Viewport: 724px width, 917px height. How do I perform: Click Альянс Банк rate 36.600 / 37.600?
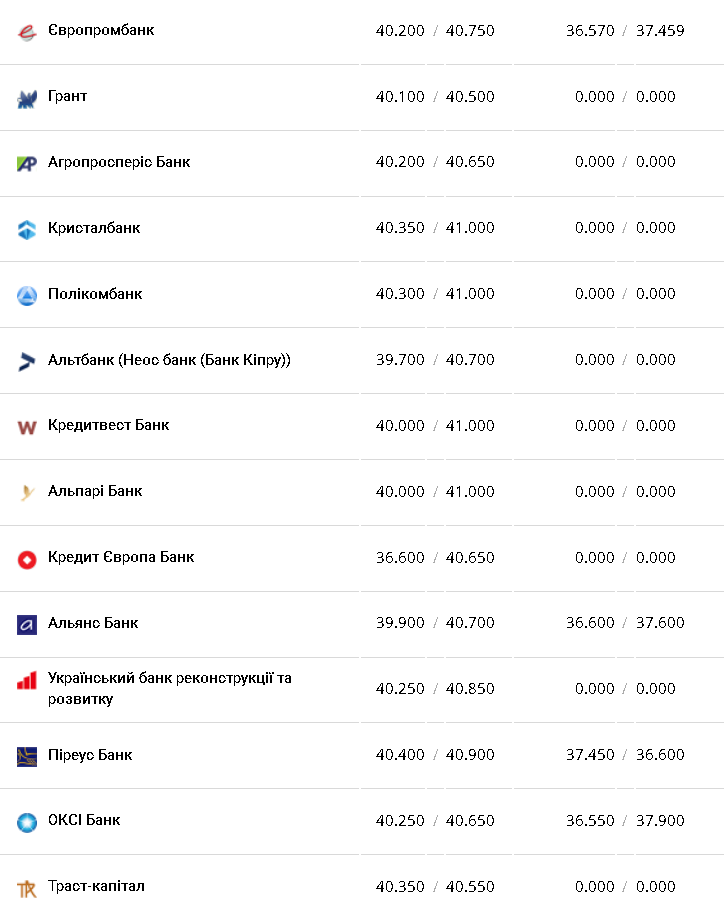(x=625, y=623)
